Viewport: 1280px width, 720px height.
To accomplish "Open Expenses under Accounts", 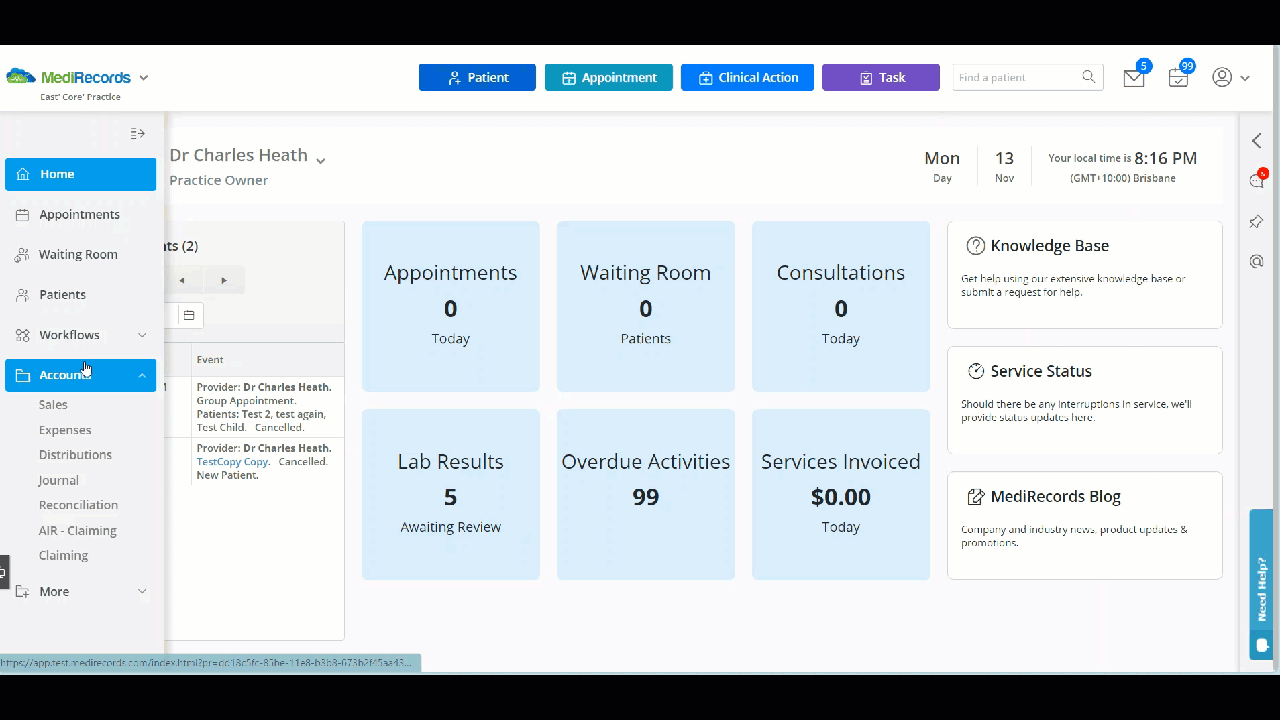I will point(65,430).
